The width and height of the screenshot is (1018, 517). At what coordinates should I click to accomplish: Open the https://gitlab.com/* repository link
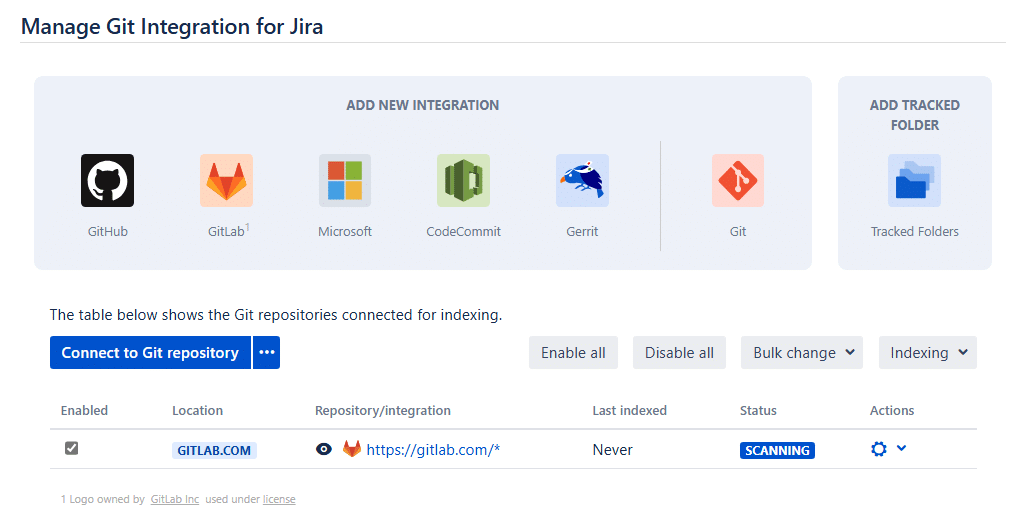433,450
